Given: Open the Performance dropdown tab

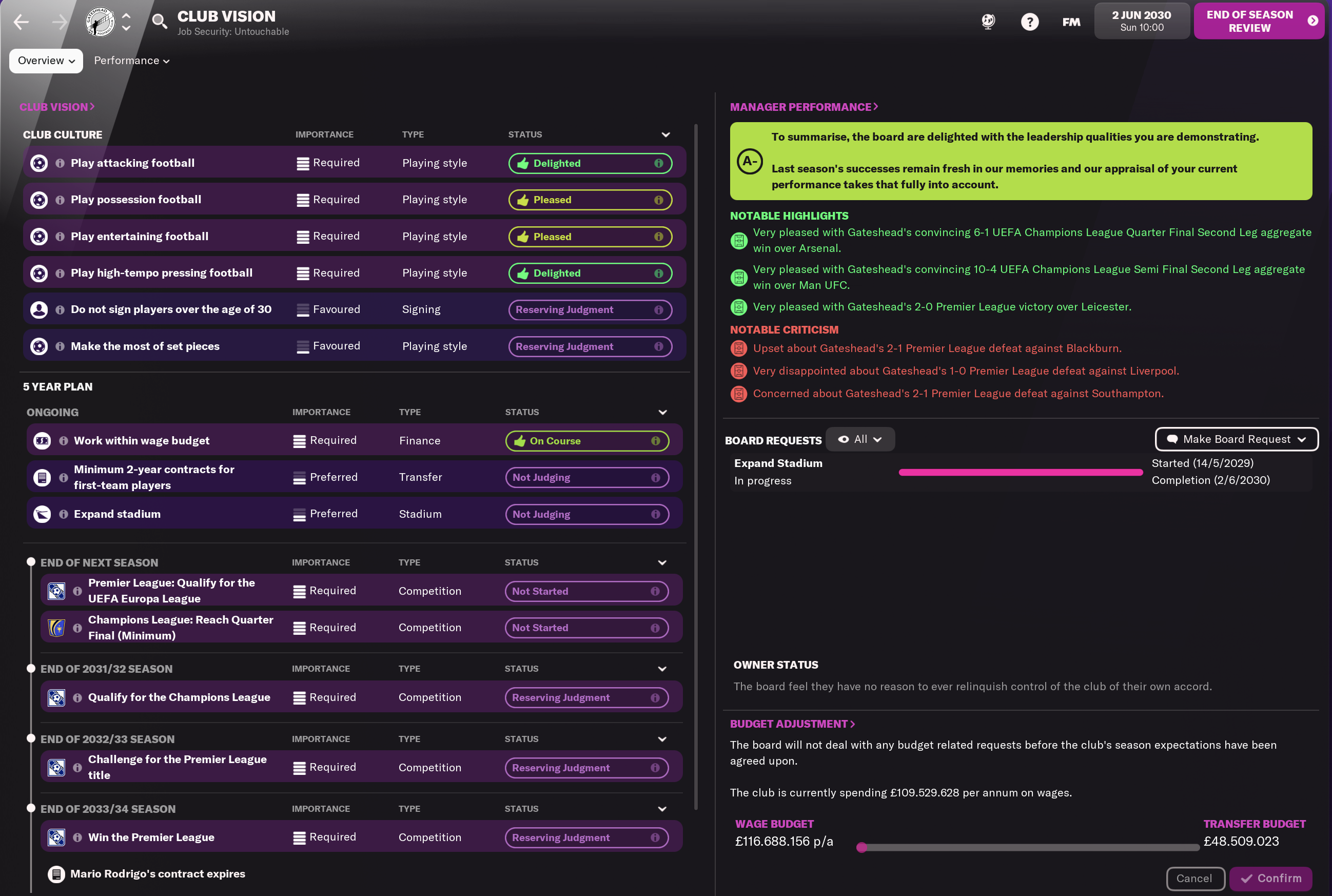Looking at the screenshot, I should click(x=131, y=61).
